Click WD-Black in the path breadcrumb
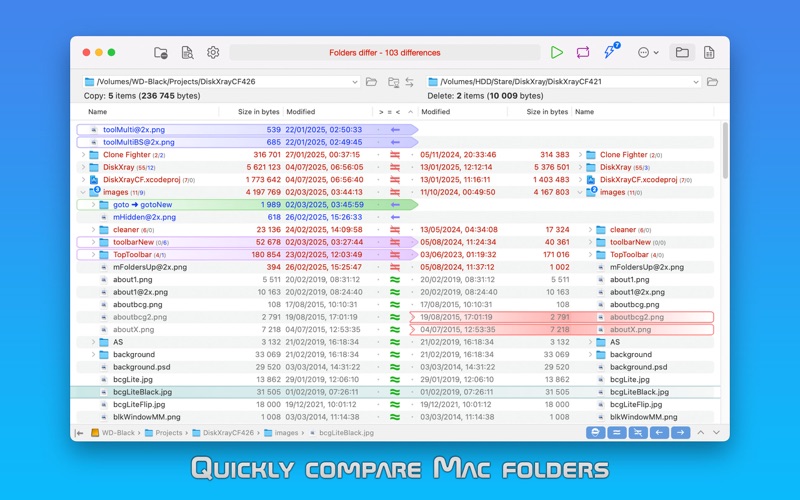 (112, 433)
